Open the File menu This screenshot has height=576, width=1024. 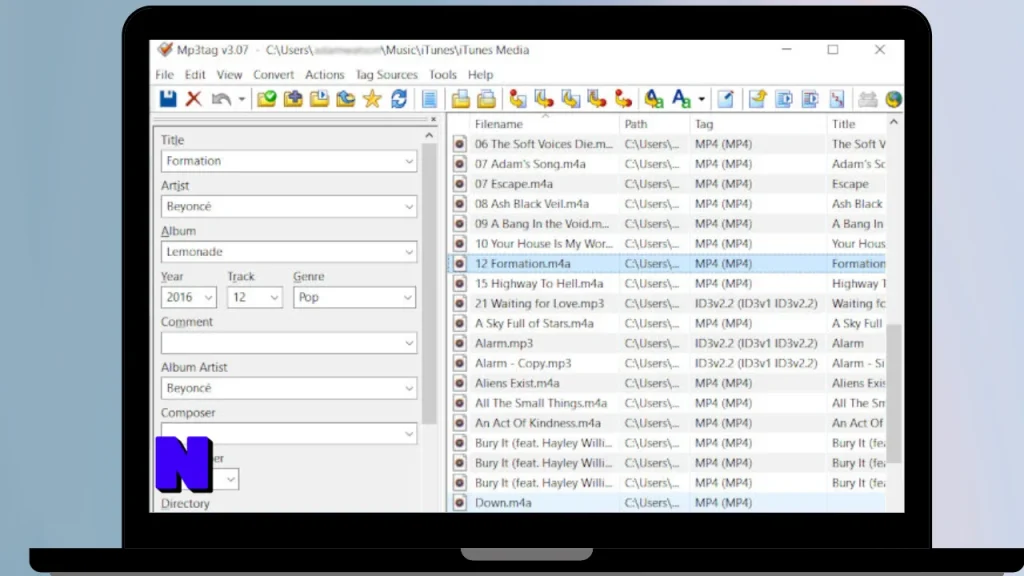coord(165,74)
